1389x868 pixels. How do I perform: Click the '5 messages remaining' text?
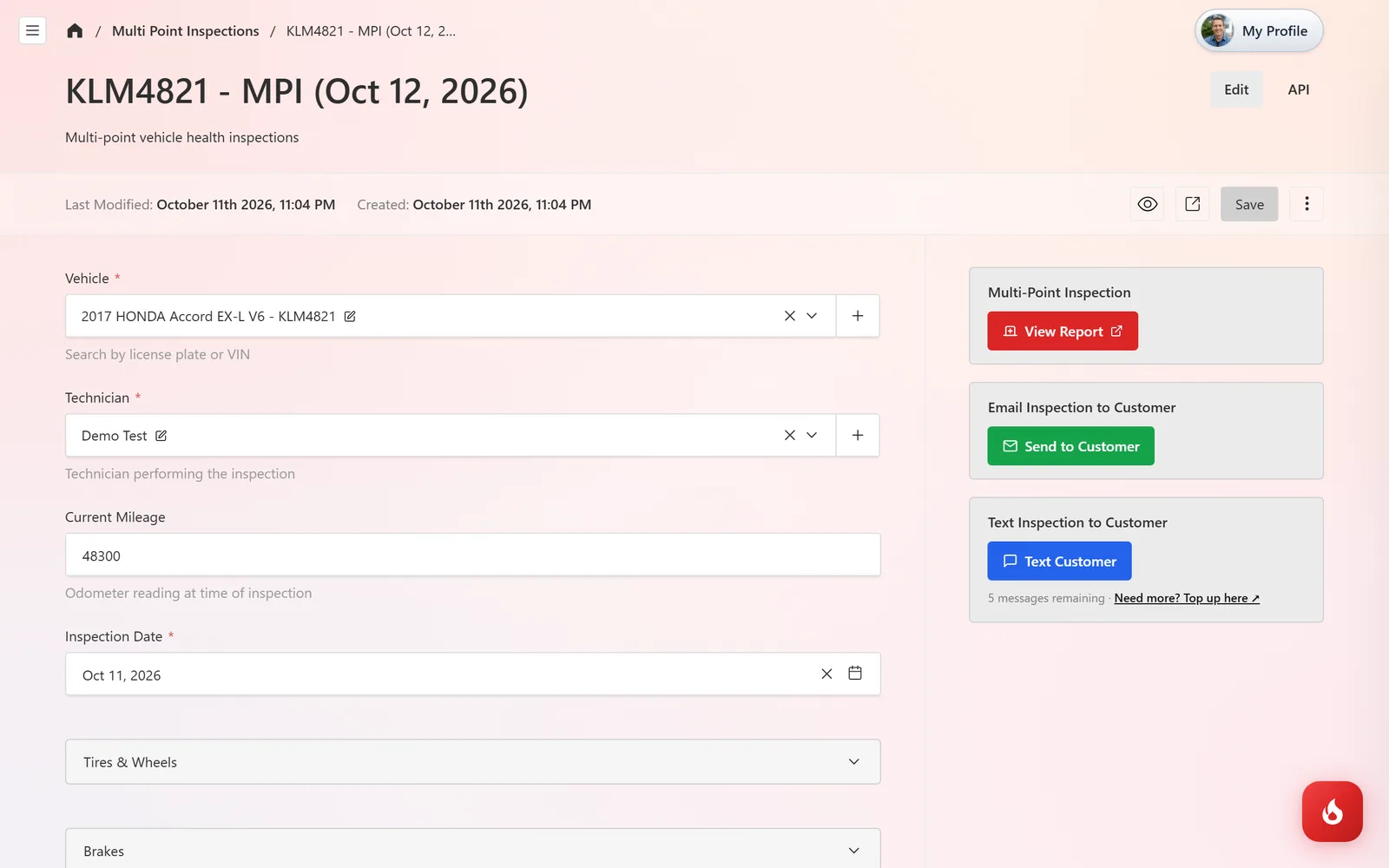(x=1046, y=598)
